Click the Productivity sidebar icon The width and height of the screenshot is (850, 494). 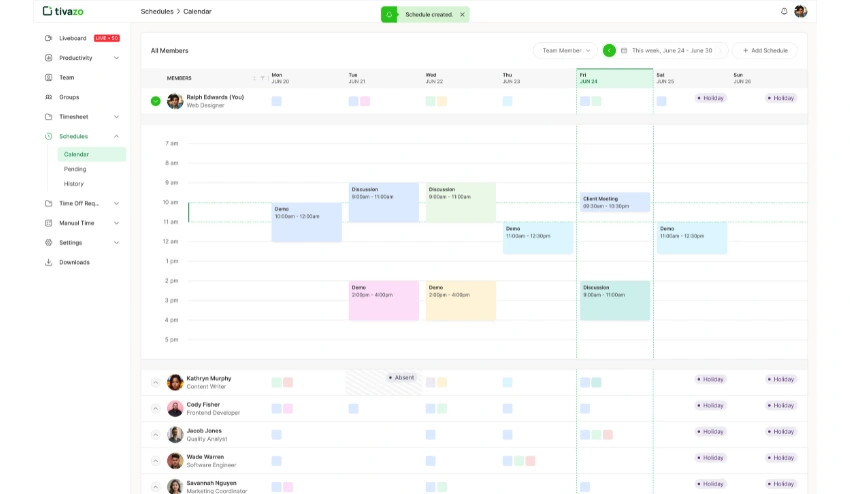click(x=48, y=57)
